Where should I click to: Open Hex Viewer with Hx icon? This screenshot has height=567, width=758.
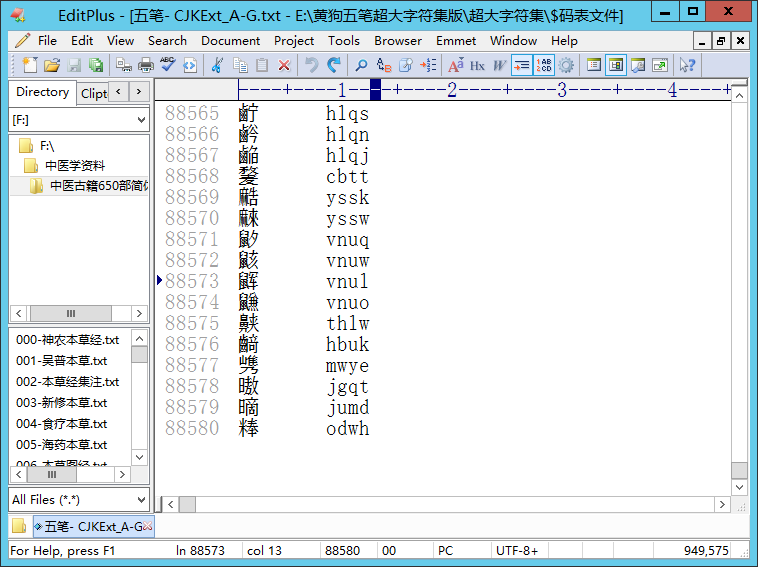click(477, 65)
